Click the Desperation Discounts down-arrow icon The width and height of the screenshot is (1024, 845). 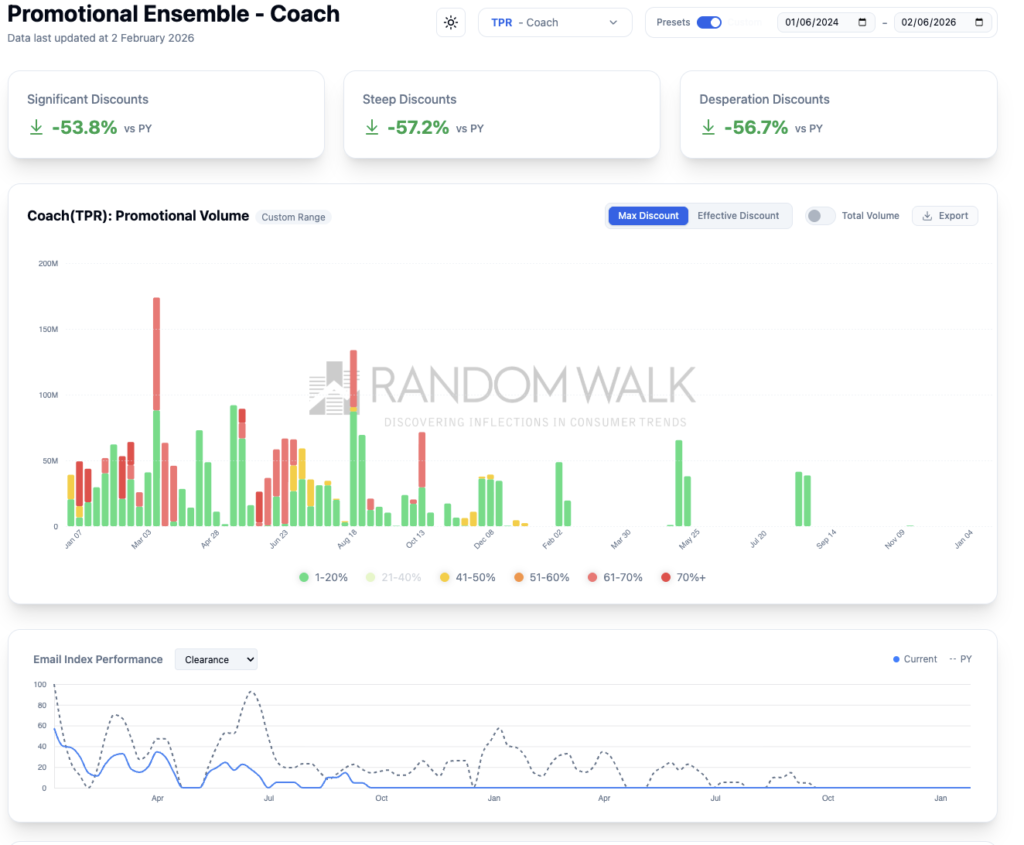[x=708, y=128]
